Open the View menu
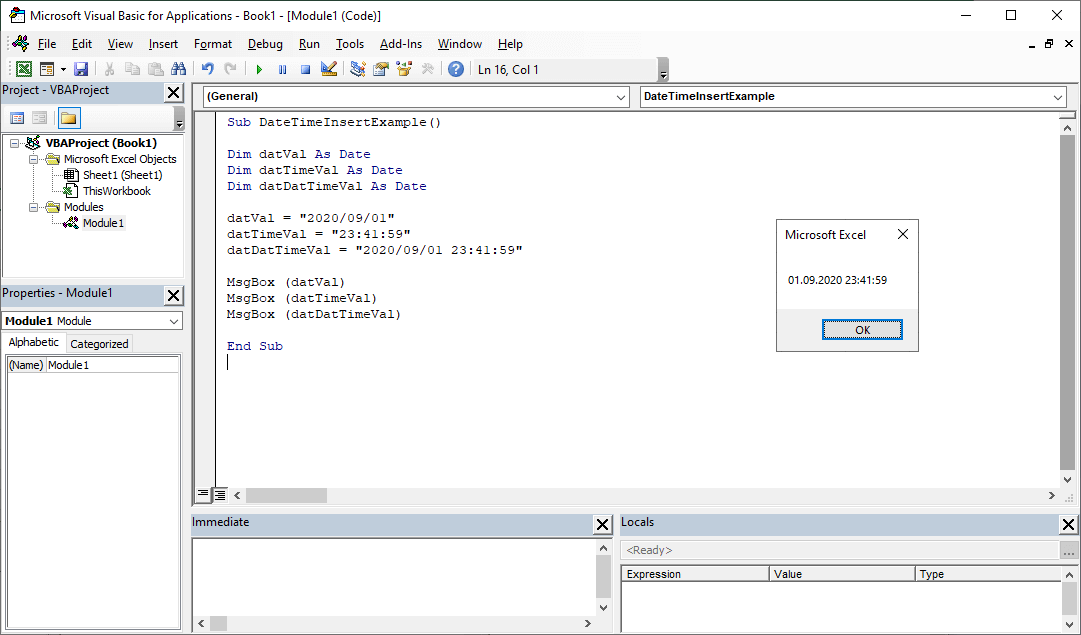Screen dimensions: 1081x635 120,43
